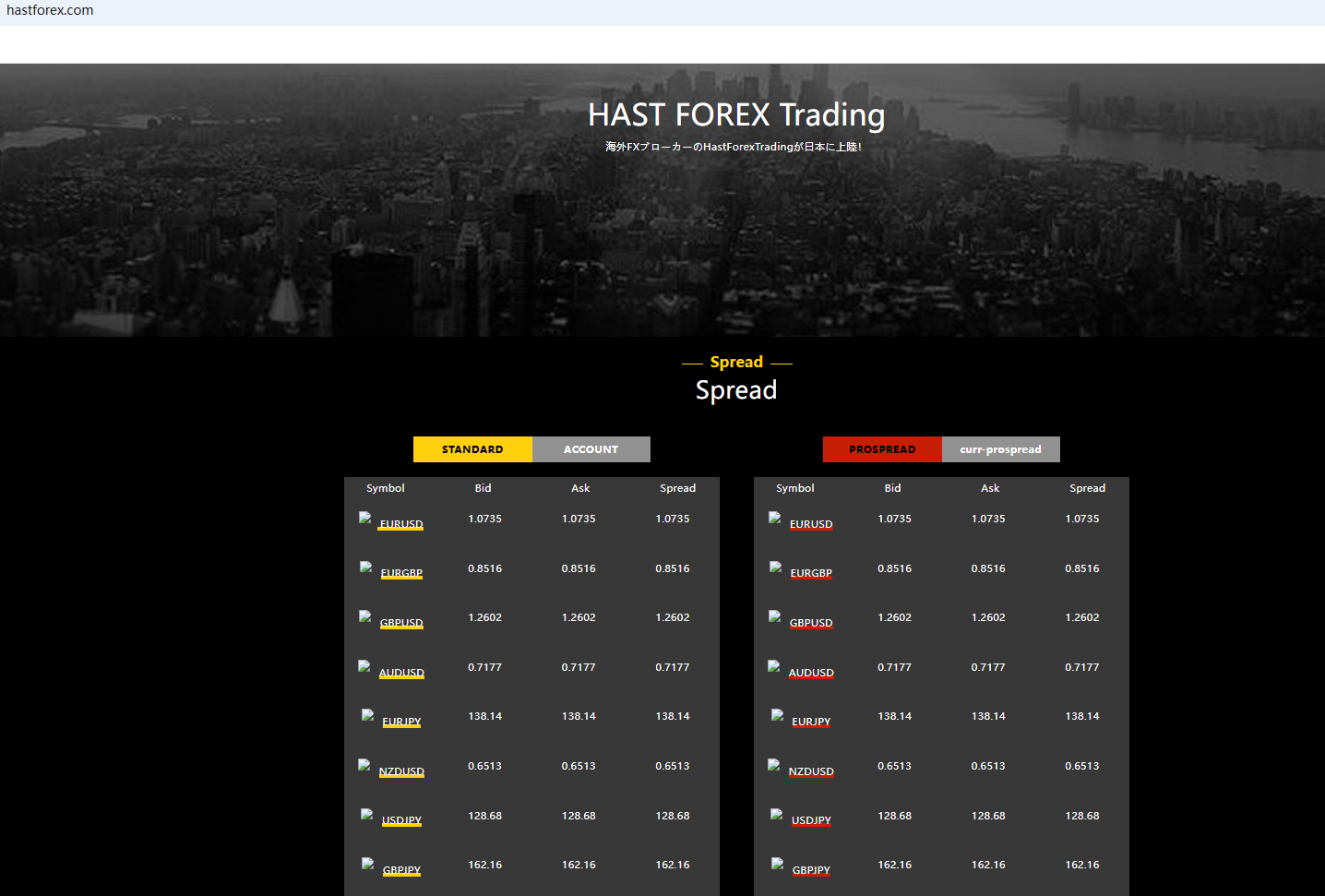Click the AUDUSD link in the Standard table
Image resolution: width=1325 pixels, height=896 pixels.
click(401, 673)
